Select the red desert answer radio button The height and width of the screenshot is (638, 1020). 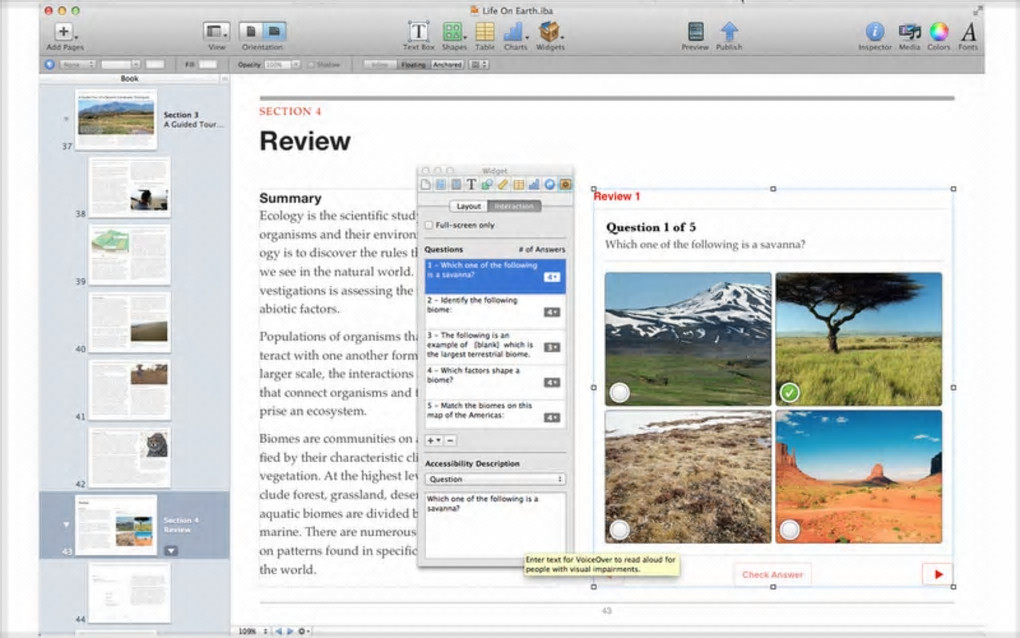(790, 530)
